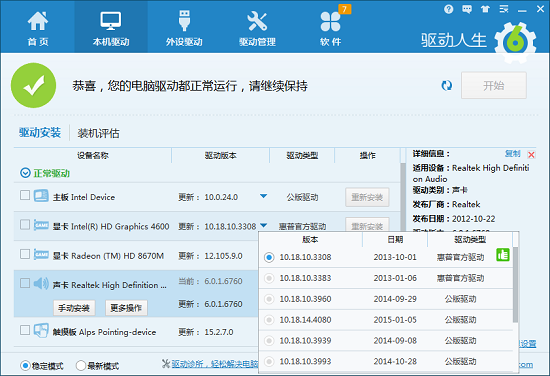The width and height of the screenshot is (550, 376).
Task: Click the 手动安装 button
Action: pos(74,308)
